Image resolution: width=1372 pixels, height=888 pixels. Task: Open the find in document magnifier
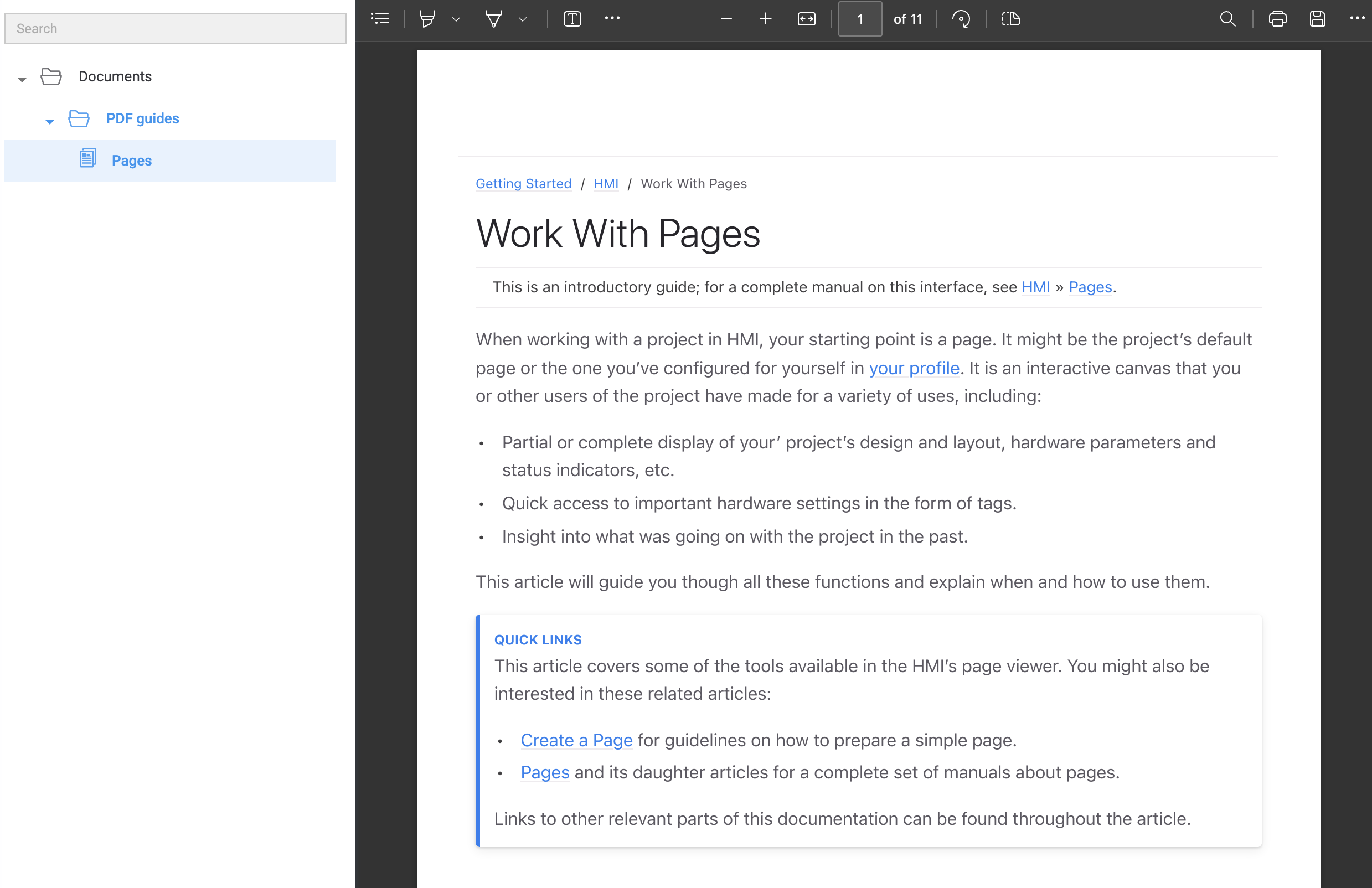(x=1228, y=19)
